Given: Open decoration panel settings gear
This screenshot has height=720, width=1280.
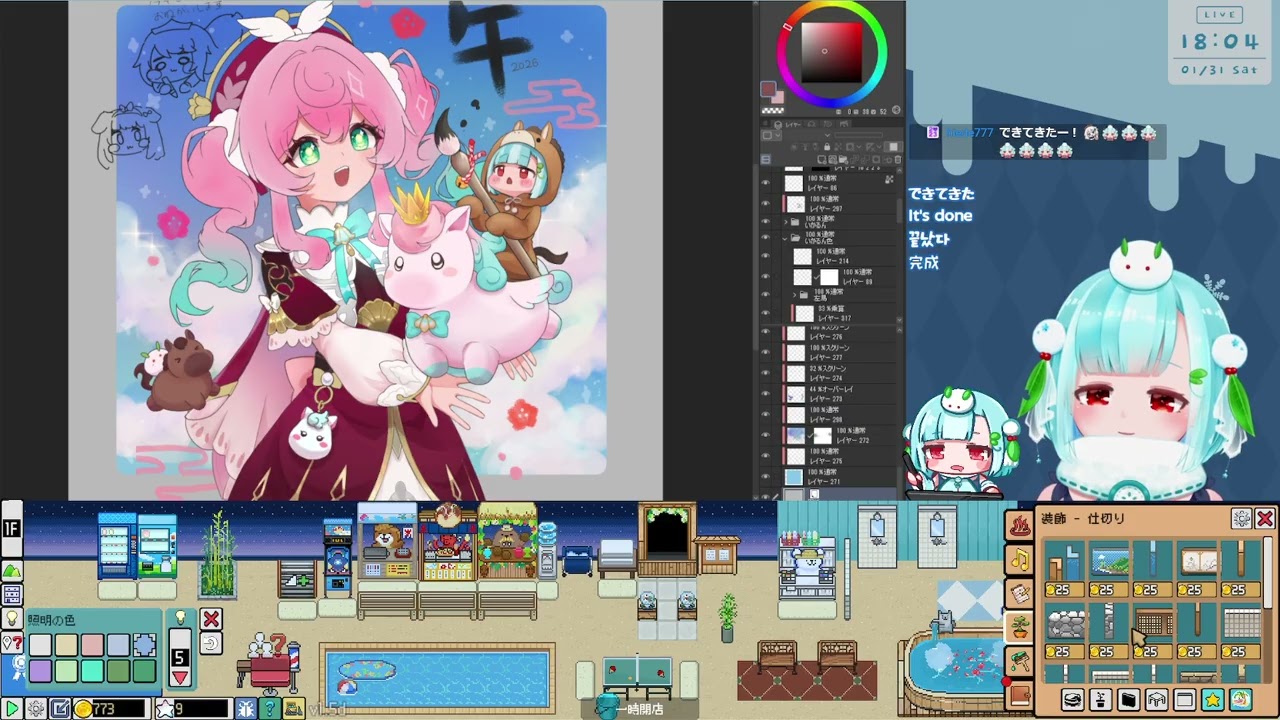Looking at the screenshot, I should tap(1241, 518).
